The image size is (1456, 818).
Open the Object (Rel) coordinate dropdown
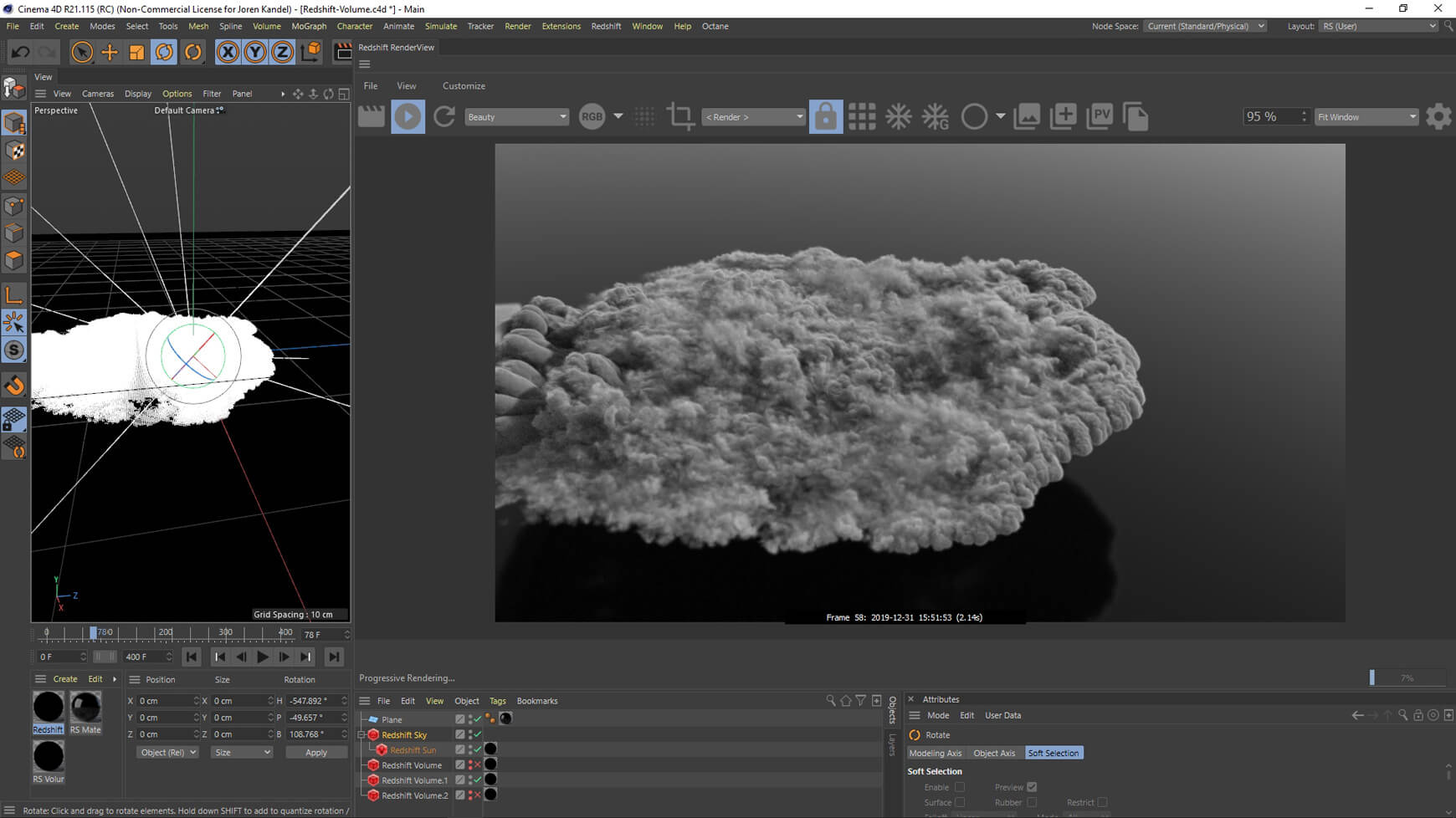tap(167, 752)
